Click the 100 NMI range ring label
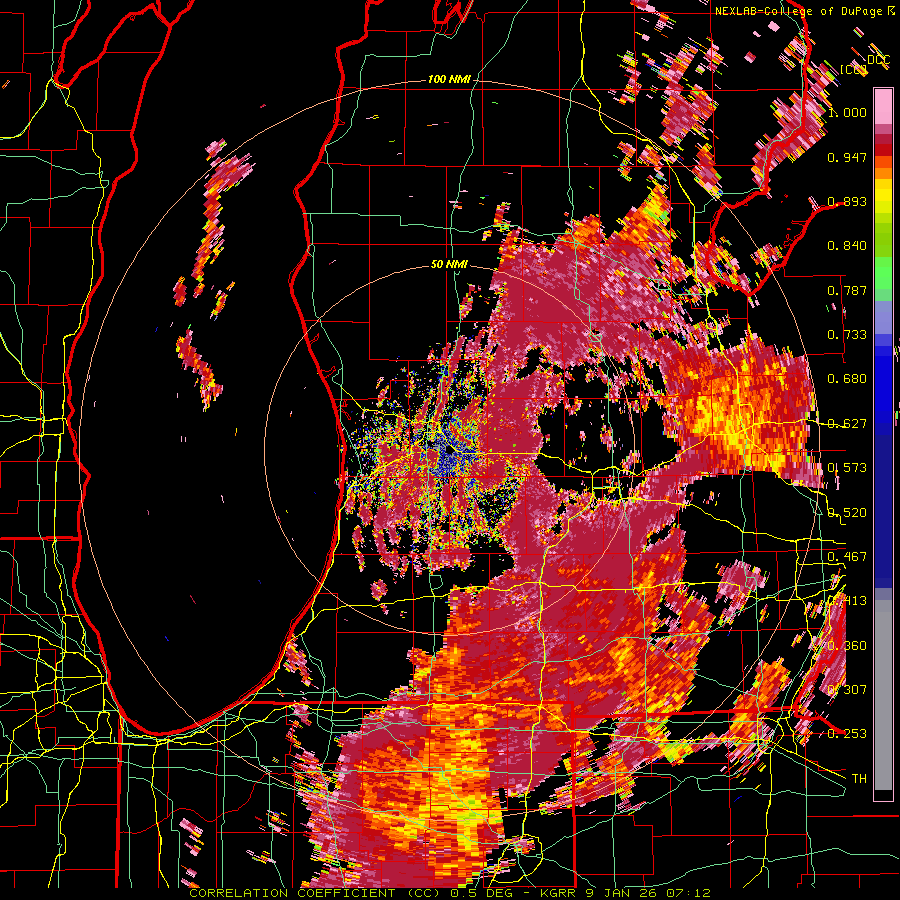Screen dimensions: 900x900 (448, 79)
